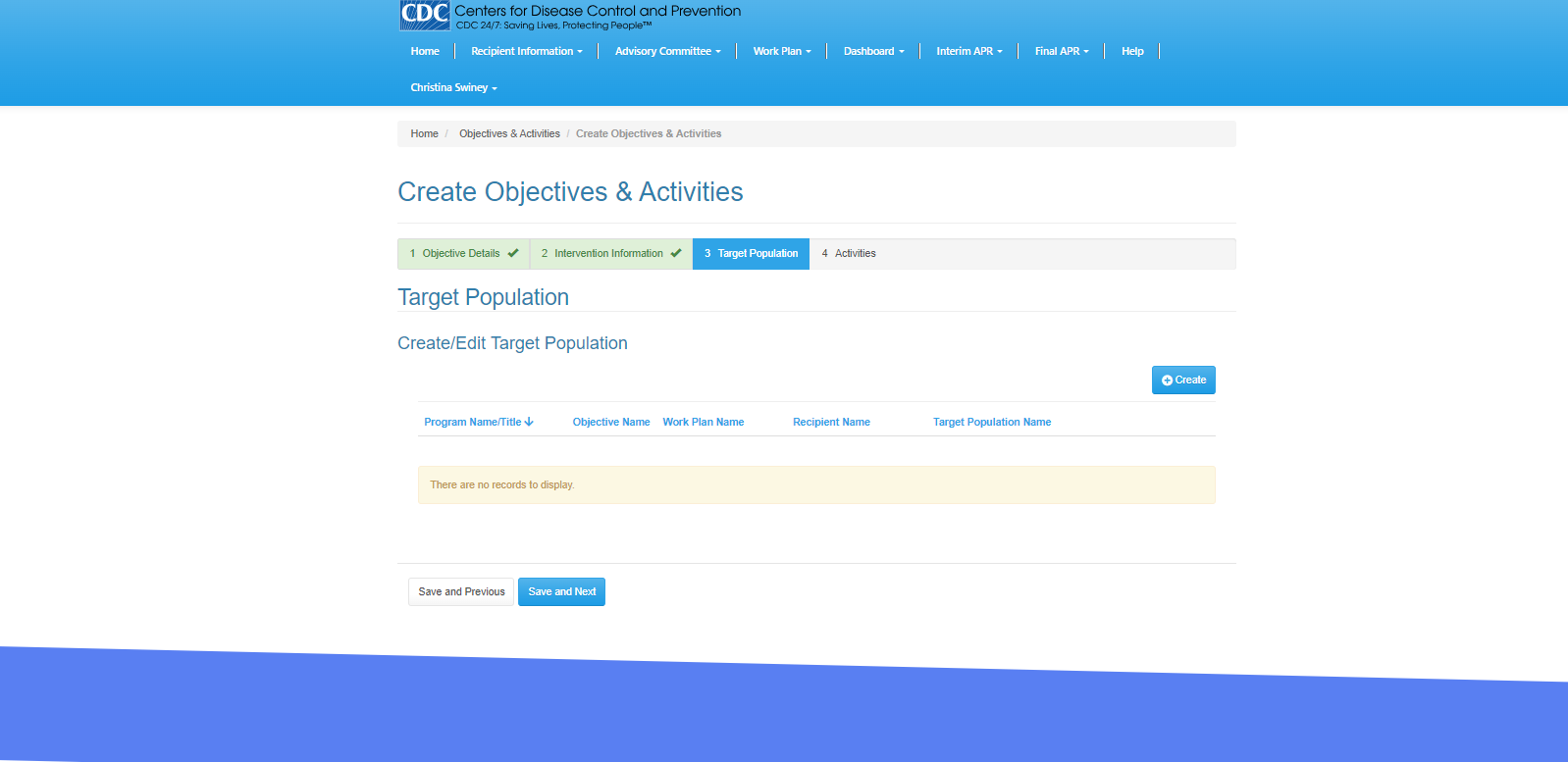
Task: Expand the Interim APR menu
Action: coord(968,51)
